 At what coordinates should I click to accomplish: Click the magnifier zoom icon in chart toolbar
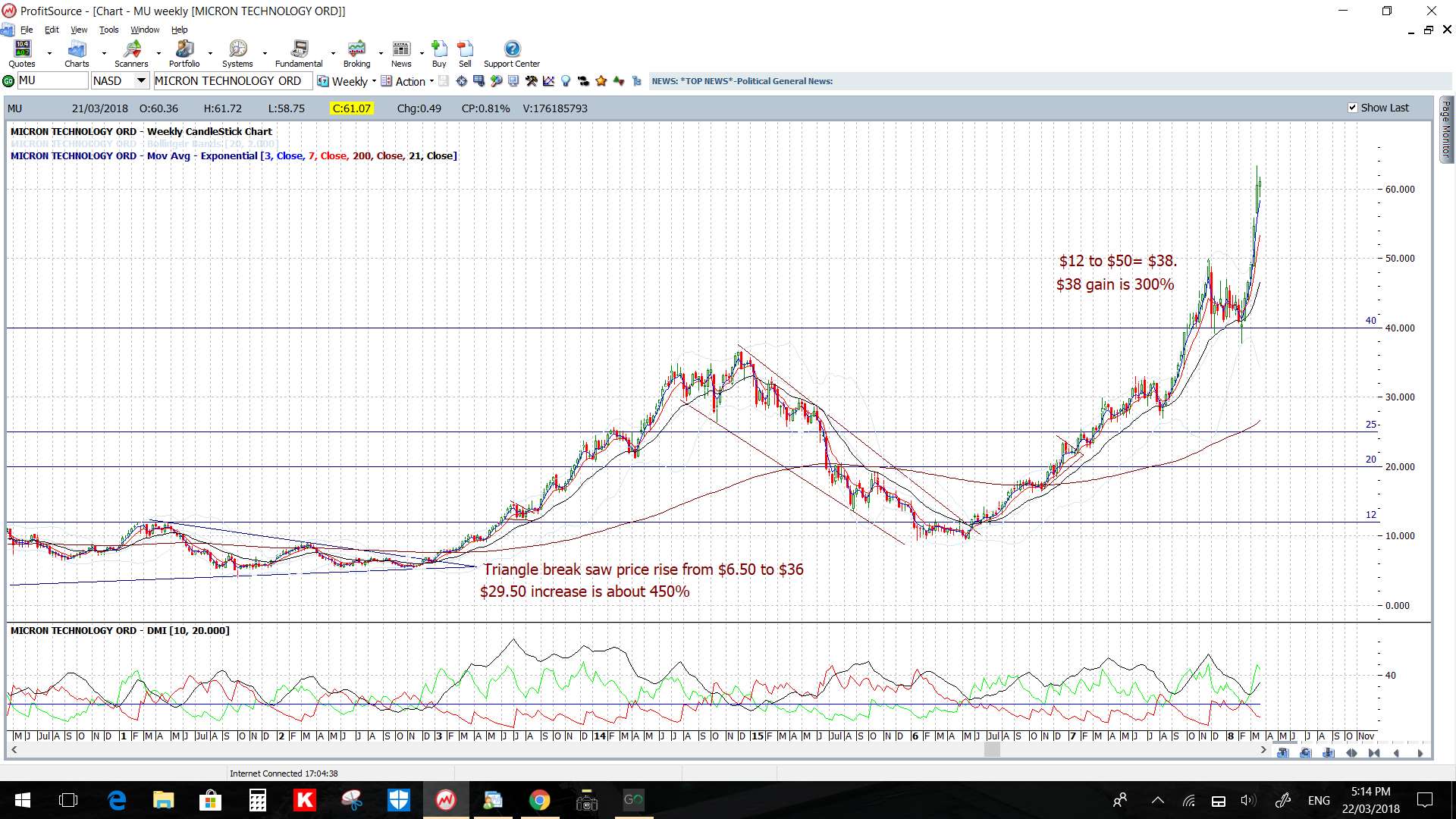(496, 81)
